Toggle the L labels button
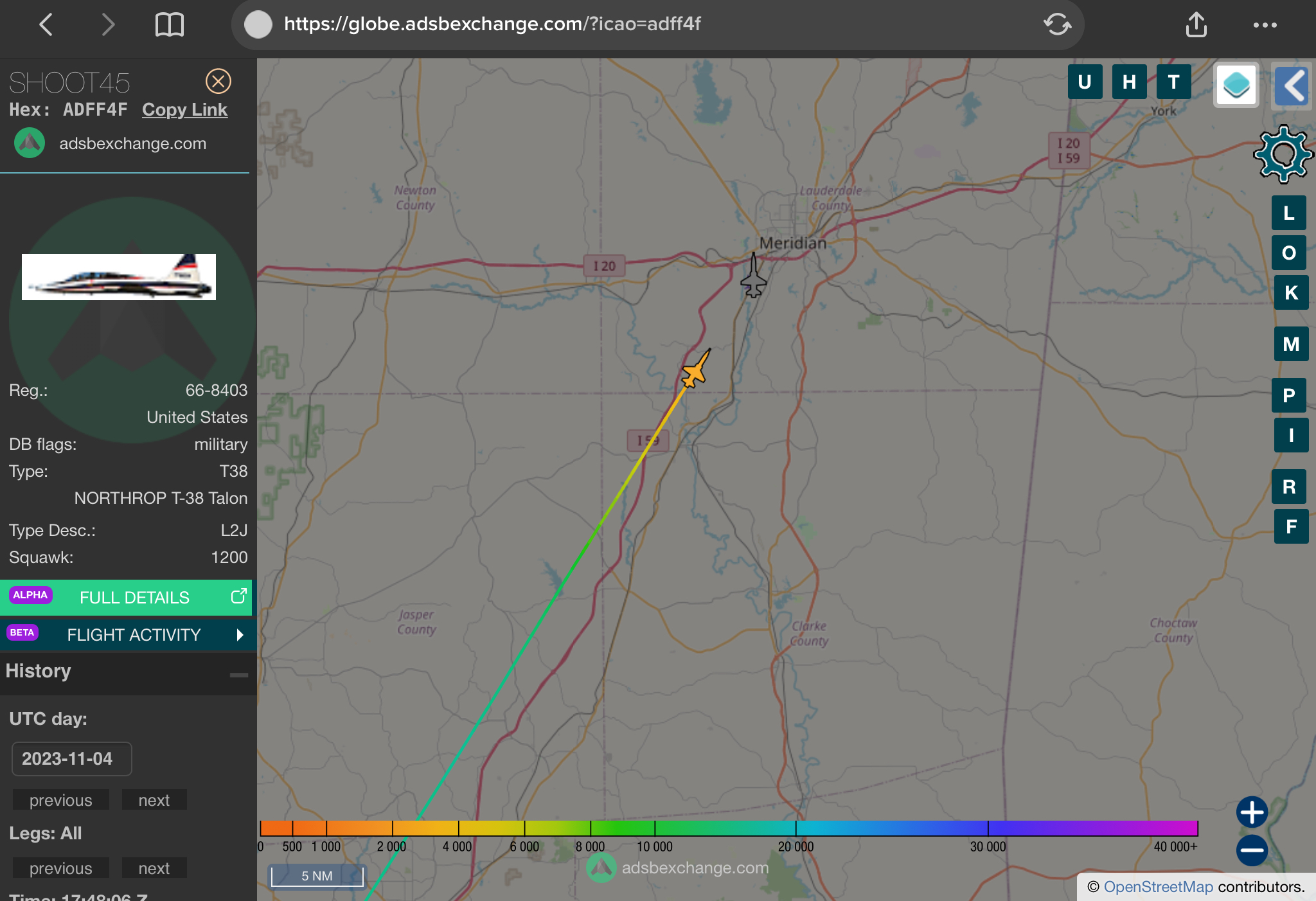 (1289, 213)
